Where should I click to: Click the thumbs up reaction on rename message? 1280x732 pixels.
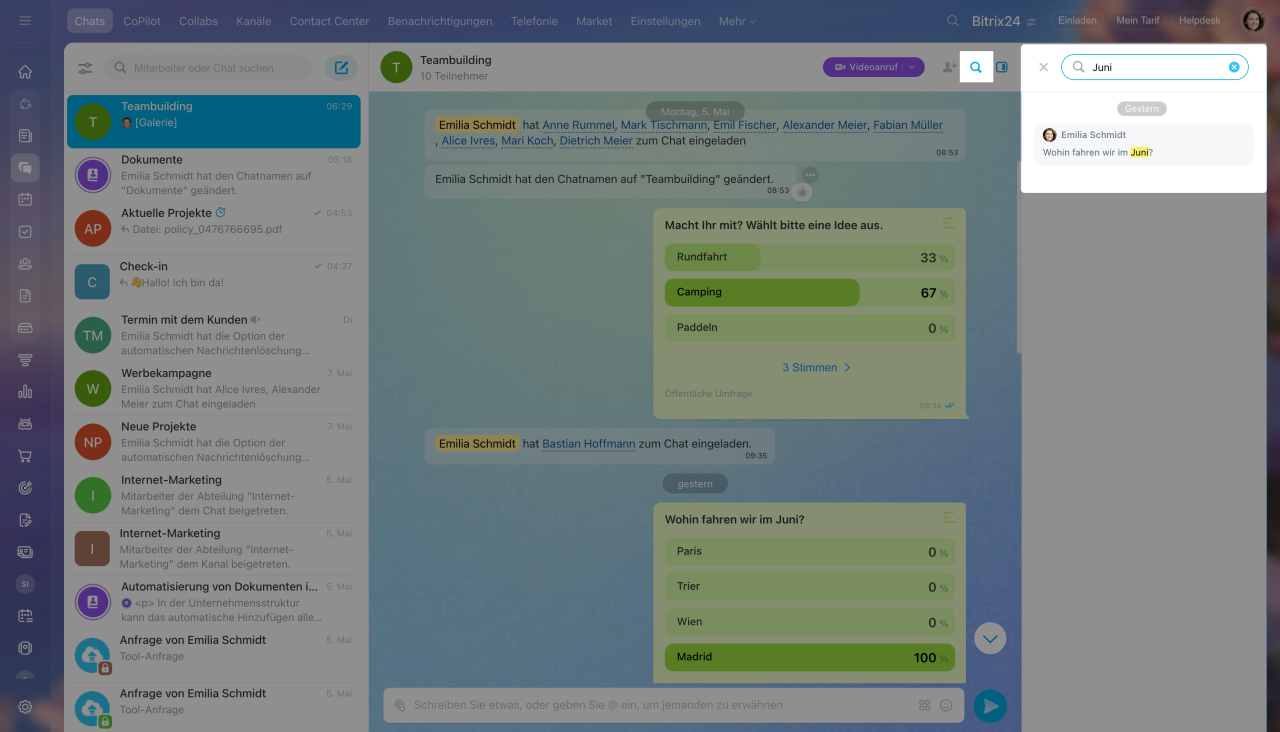(x=802, y=192)
